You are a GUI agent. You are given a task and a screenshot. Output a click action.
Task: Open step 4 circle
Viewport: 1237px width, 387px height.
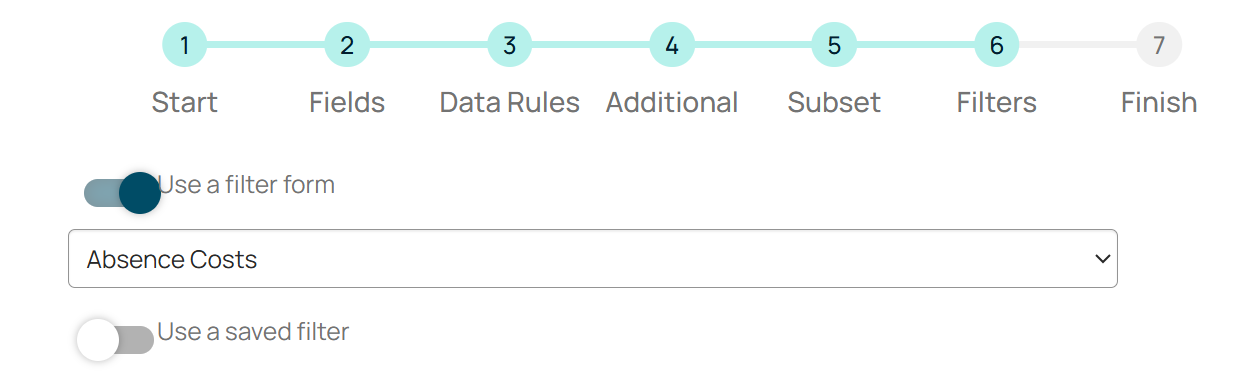point(672,45)
